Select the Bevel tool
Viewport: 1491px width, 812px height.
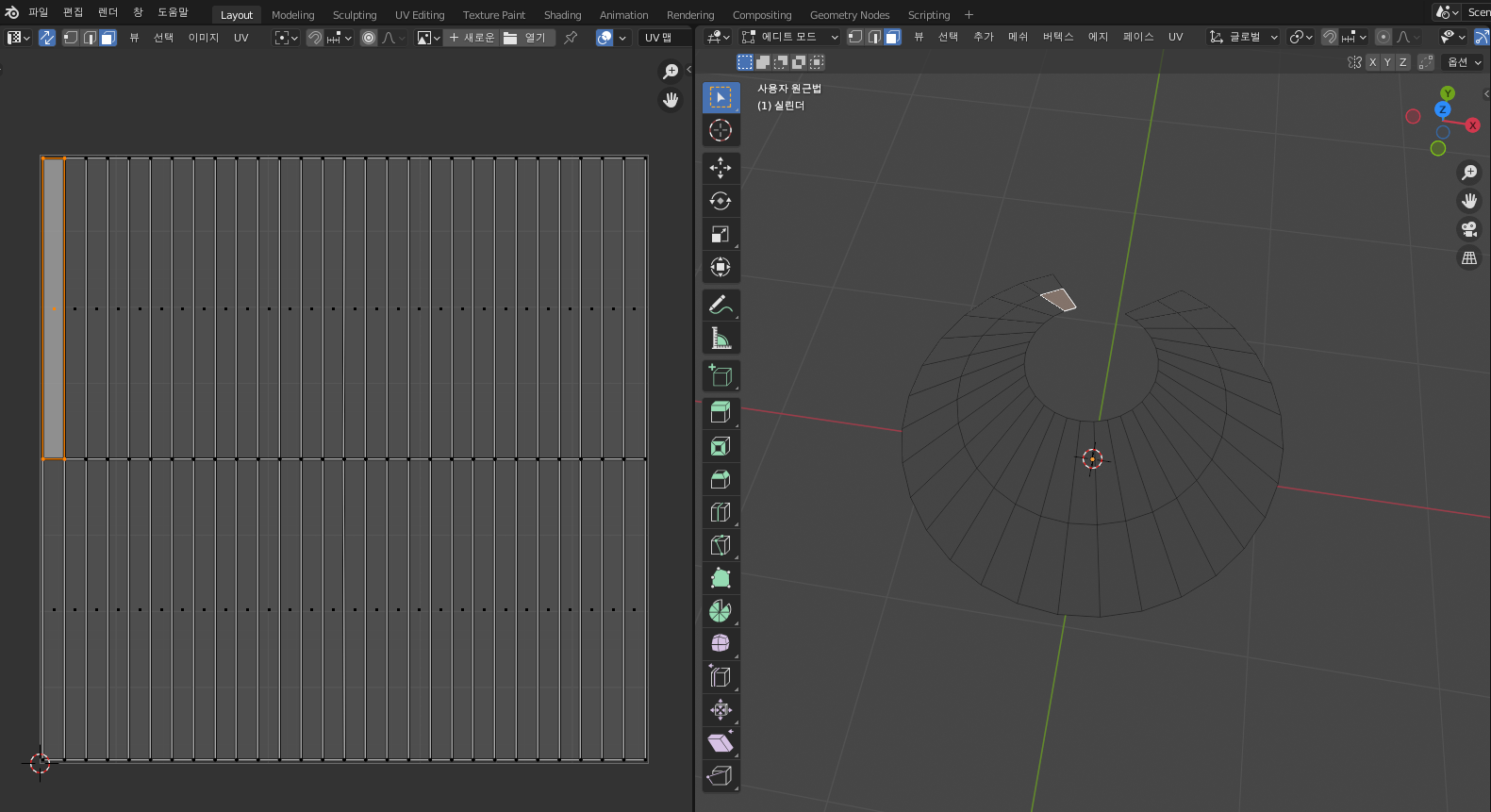721,479
